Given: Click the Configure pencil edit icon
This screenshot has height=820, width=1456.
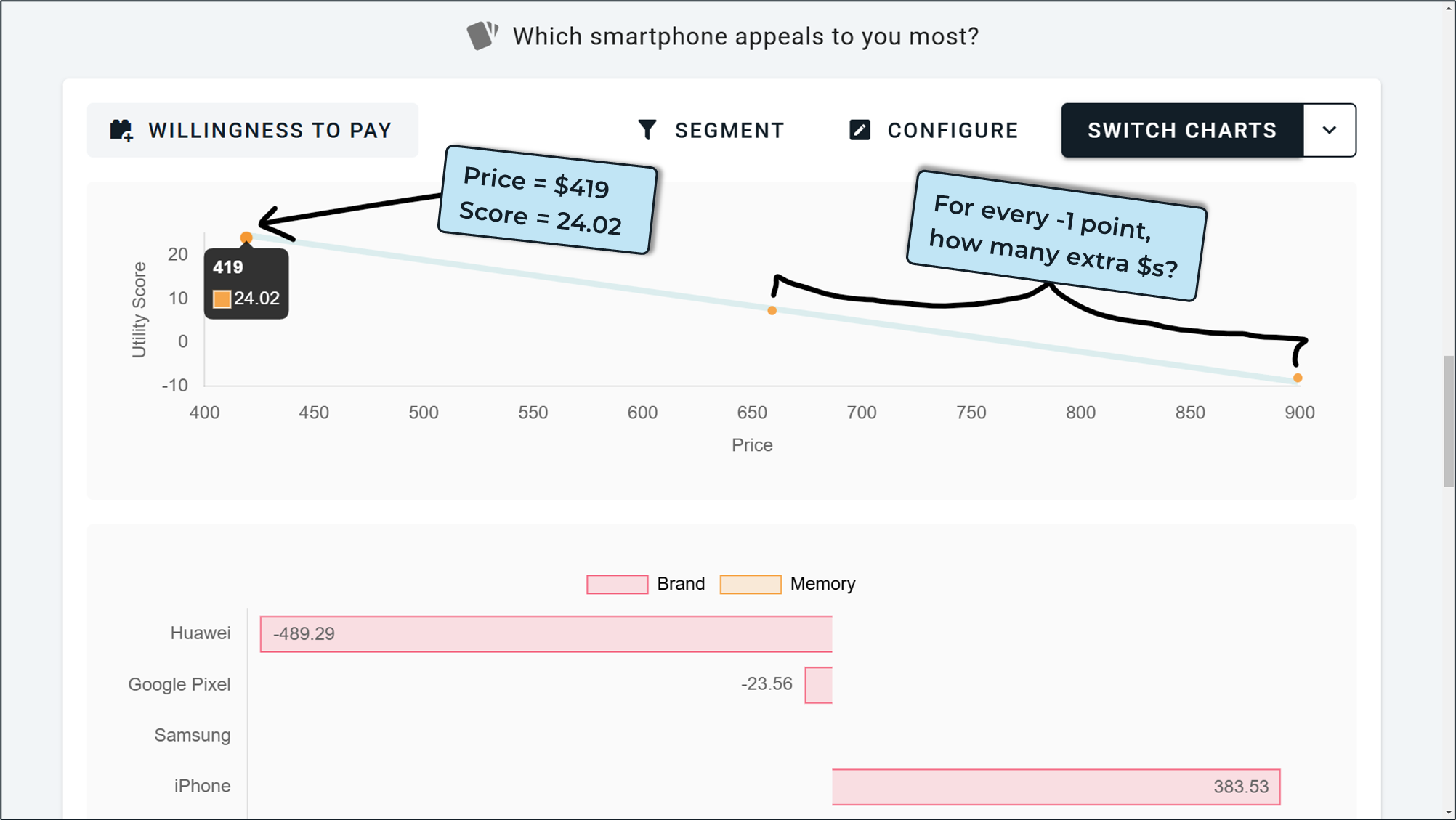Looking at the screenshot, I should 860,130.
